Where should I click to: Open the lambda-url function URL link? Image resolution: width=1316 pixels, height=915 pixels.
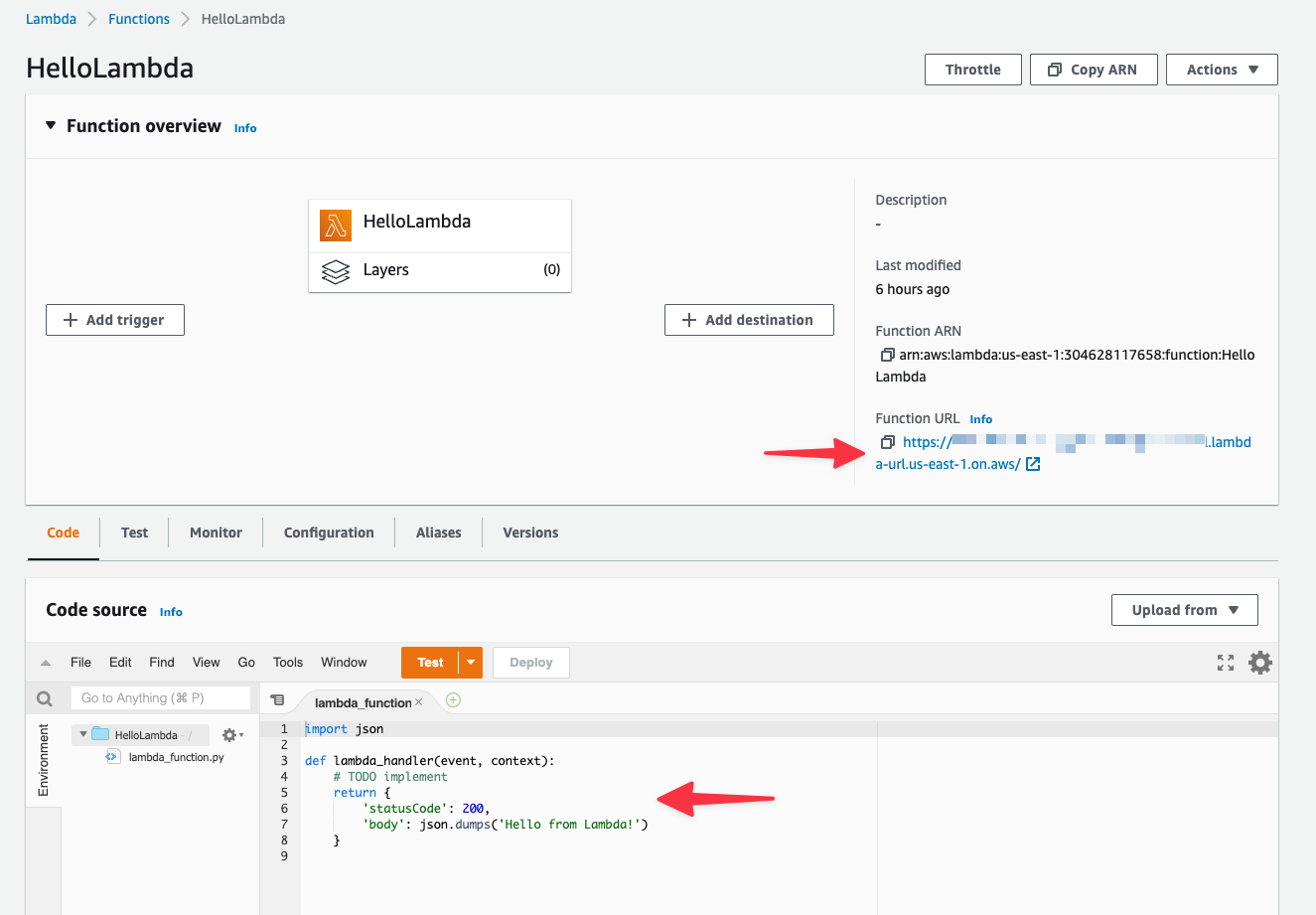point(1063,453)
